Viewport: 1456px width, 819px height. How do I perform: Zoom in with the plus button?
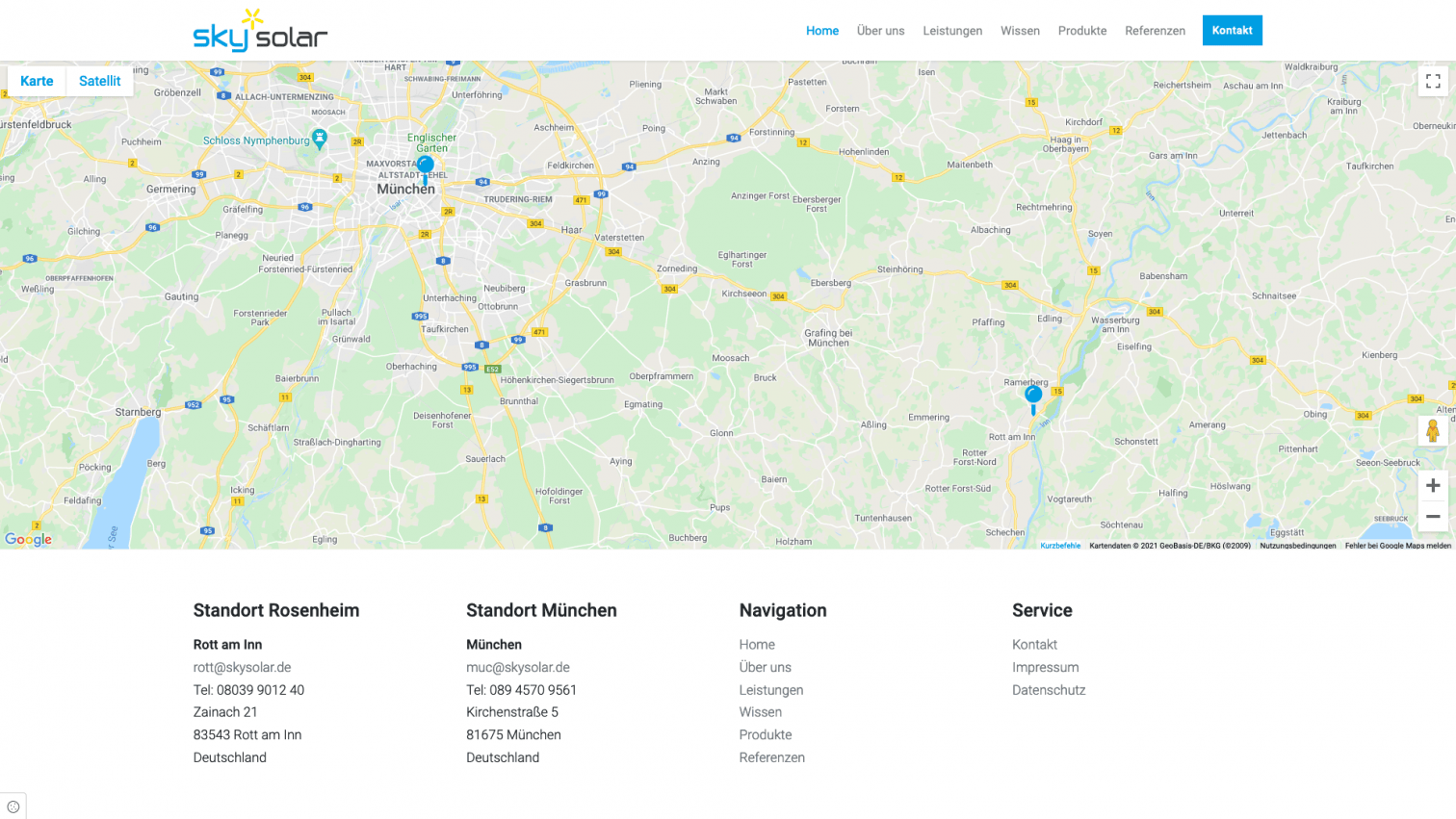(1432, 486)
